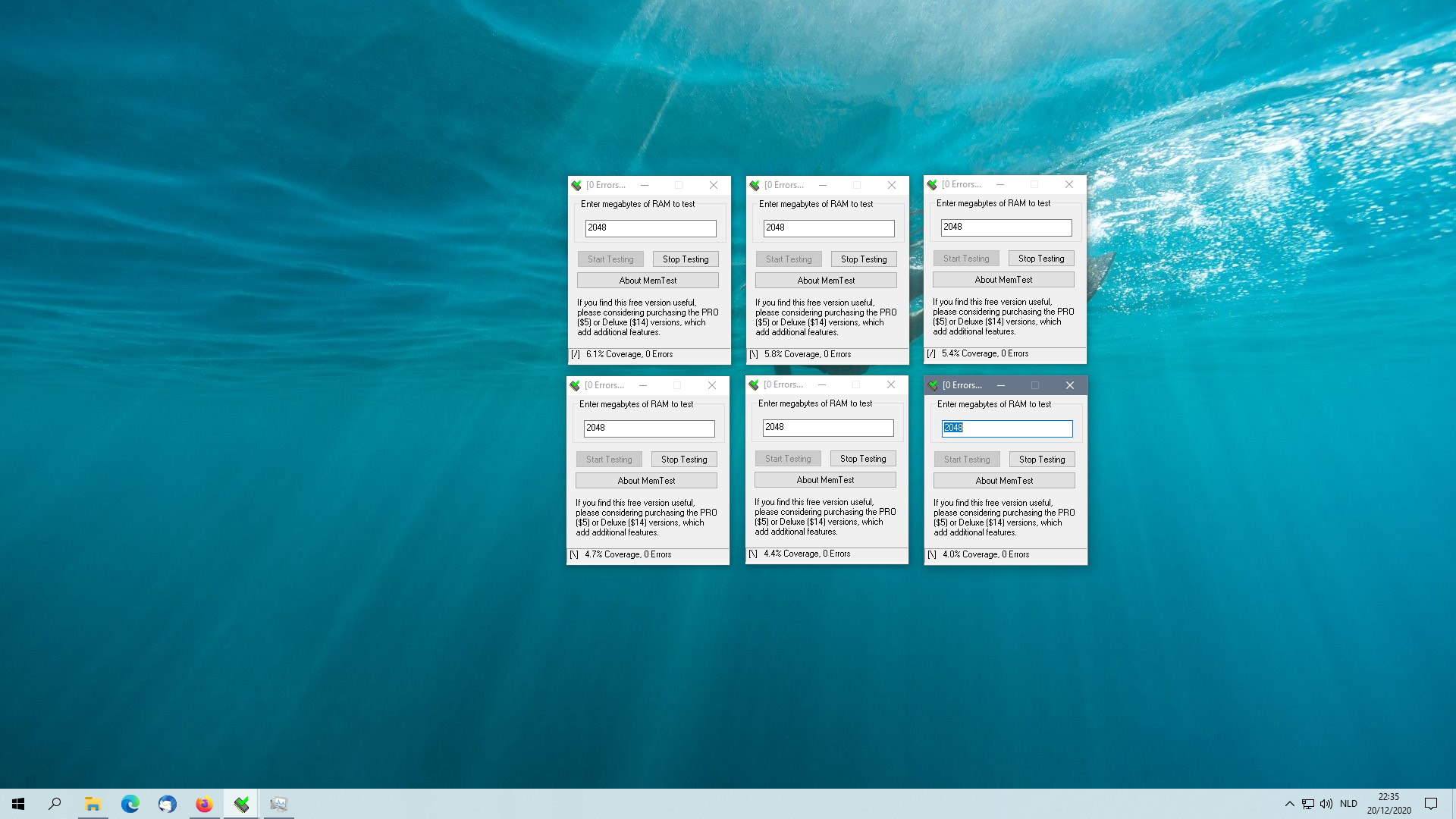1456x819 pixels.
Task: Click RAM megabytes field in 4.0% window
Action: click(x=1007, y=428)
